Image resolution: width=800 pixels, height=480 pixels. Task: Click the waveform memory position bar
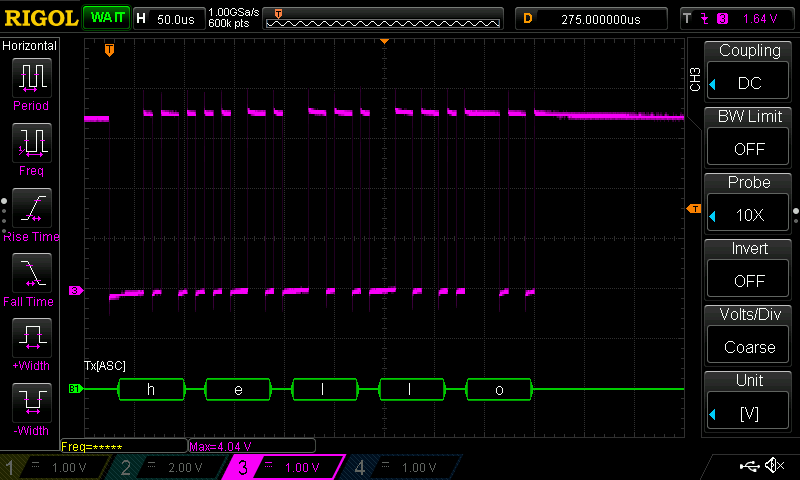[387, 18]
